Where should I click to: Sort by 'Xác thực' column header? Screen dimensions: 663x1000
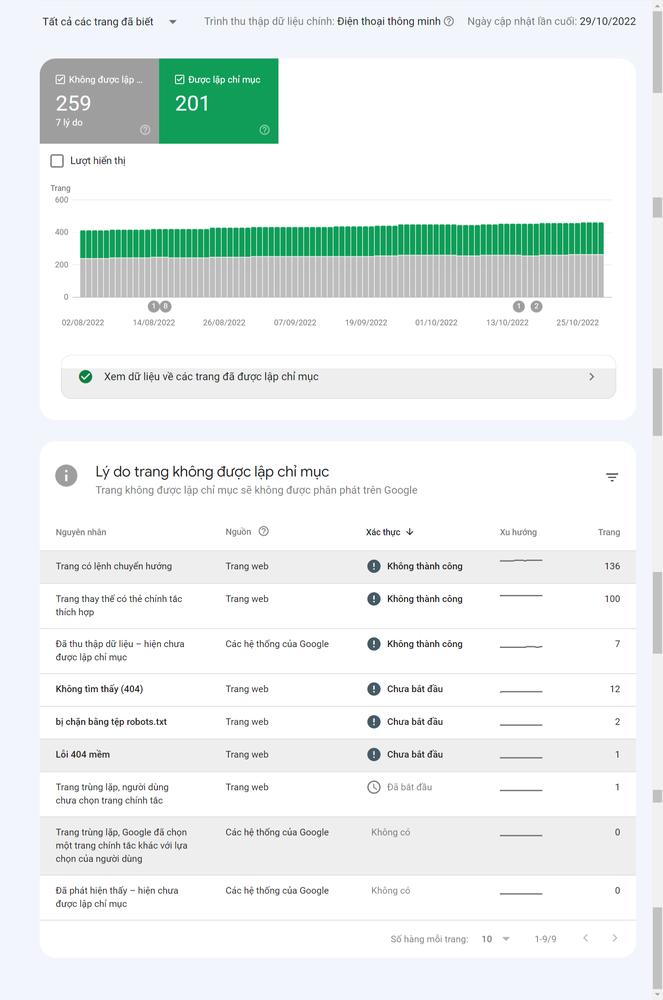[383, 532]
